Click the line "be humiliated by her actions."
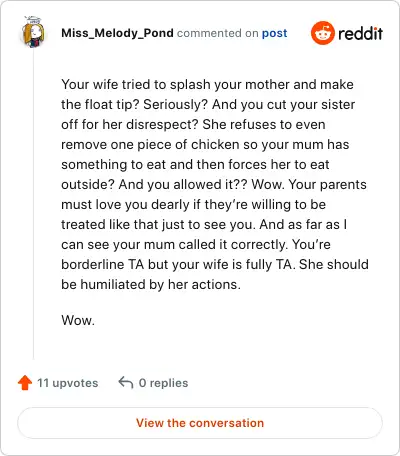 [x=151, y=284]
